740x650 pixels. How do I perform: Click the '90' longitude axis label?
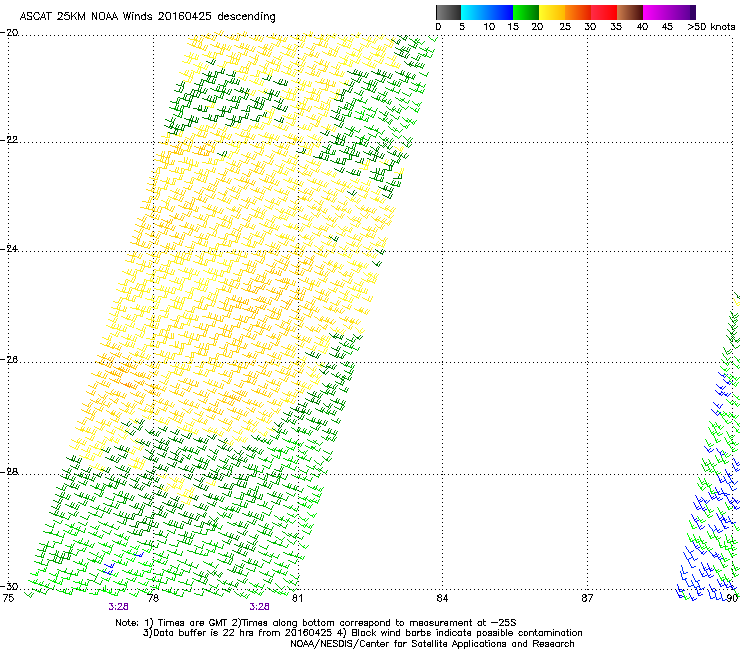coord(732,599)
